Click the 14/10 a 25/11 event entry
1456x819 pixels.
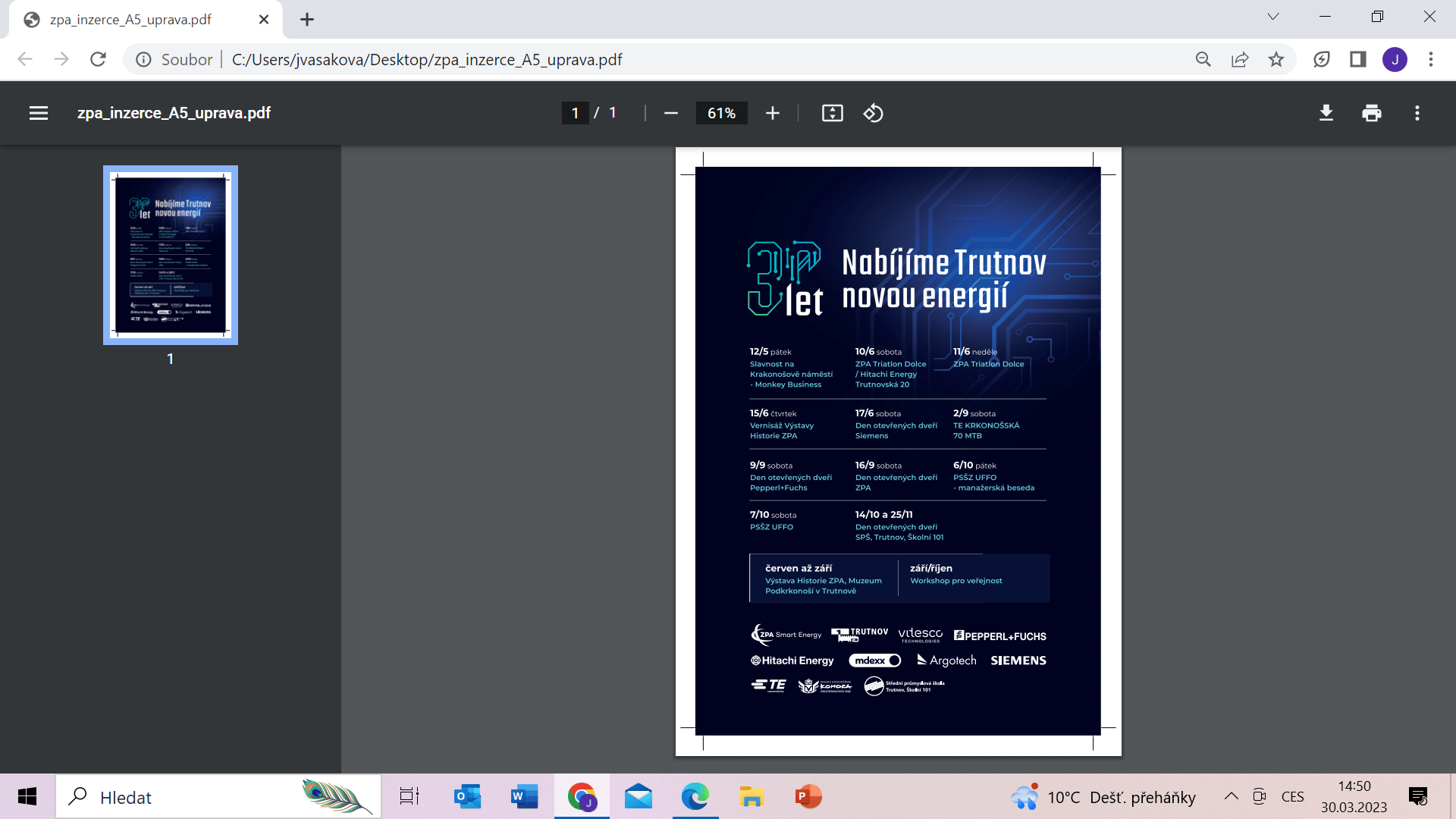click(x=899, y=526)
